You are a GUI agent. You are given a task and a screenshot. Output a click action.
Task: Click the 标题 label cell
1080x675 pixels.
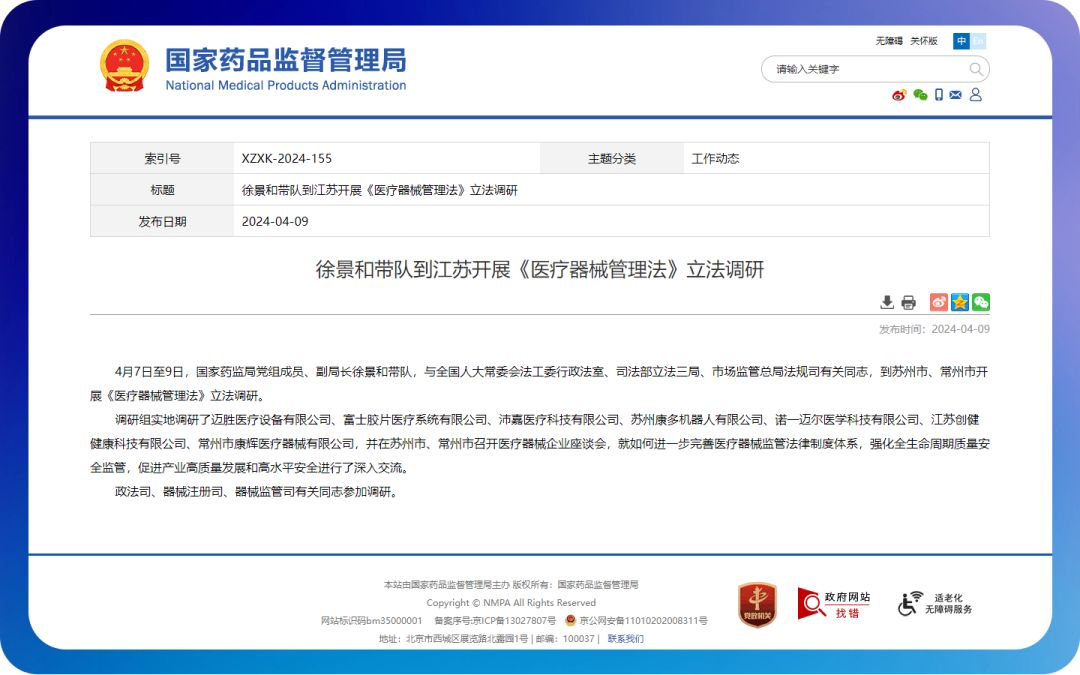[x=163, y=190]
